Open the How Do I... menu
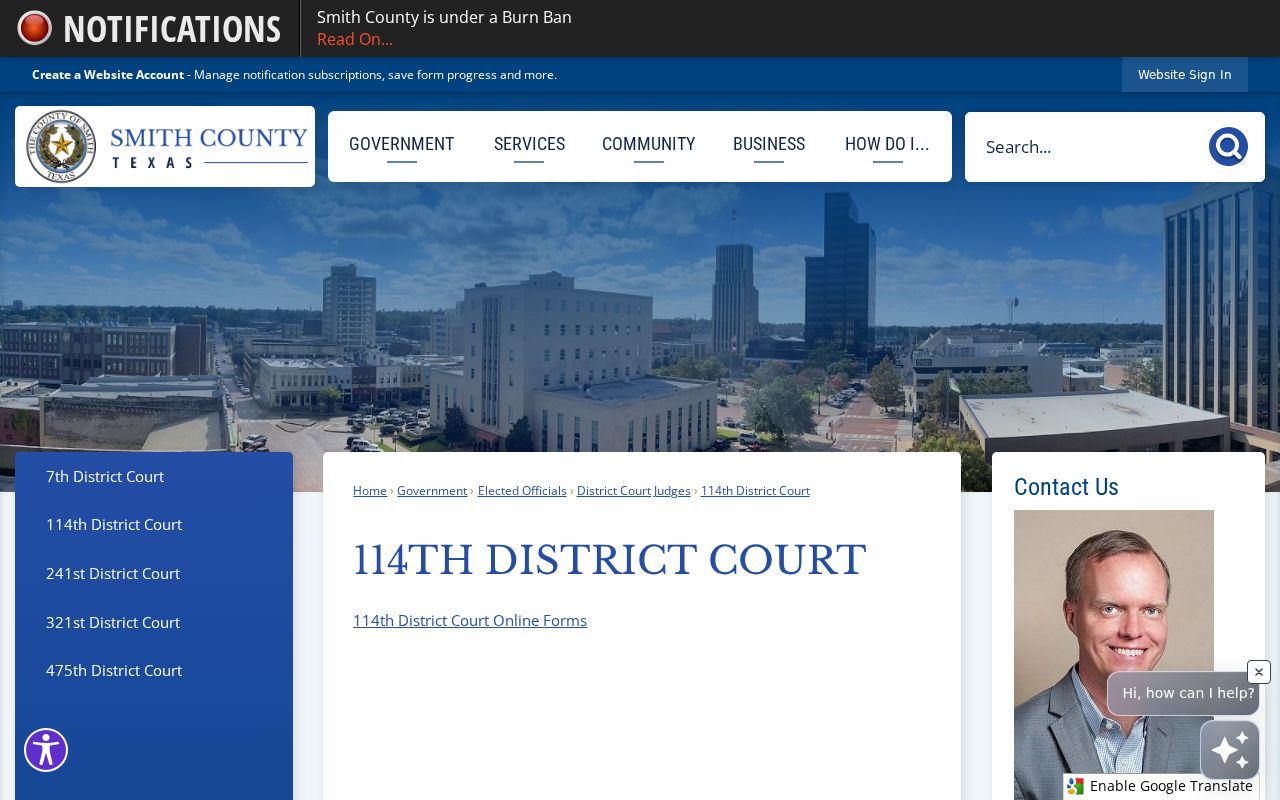Image resolution: width=1280 pixels, height=800 pixels. pyautogui.click(x=887, y=144)
